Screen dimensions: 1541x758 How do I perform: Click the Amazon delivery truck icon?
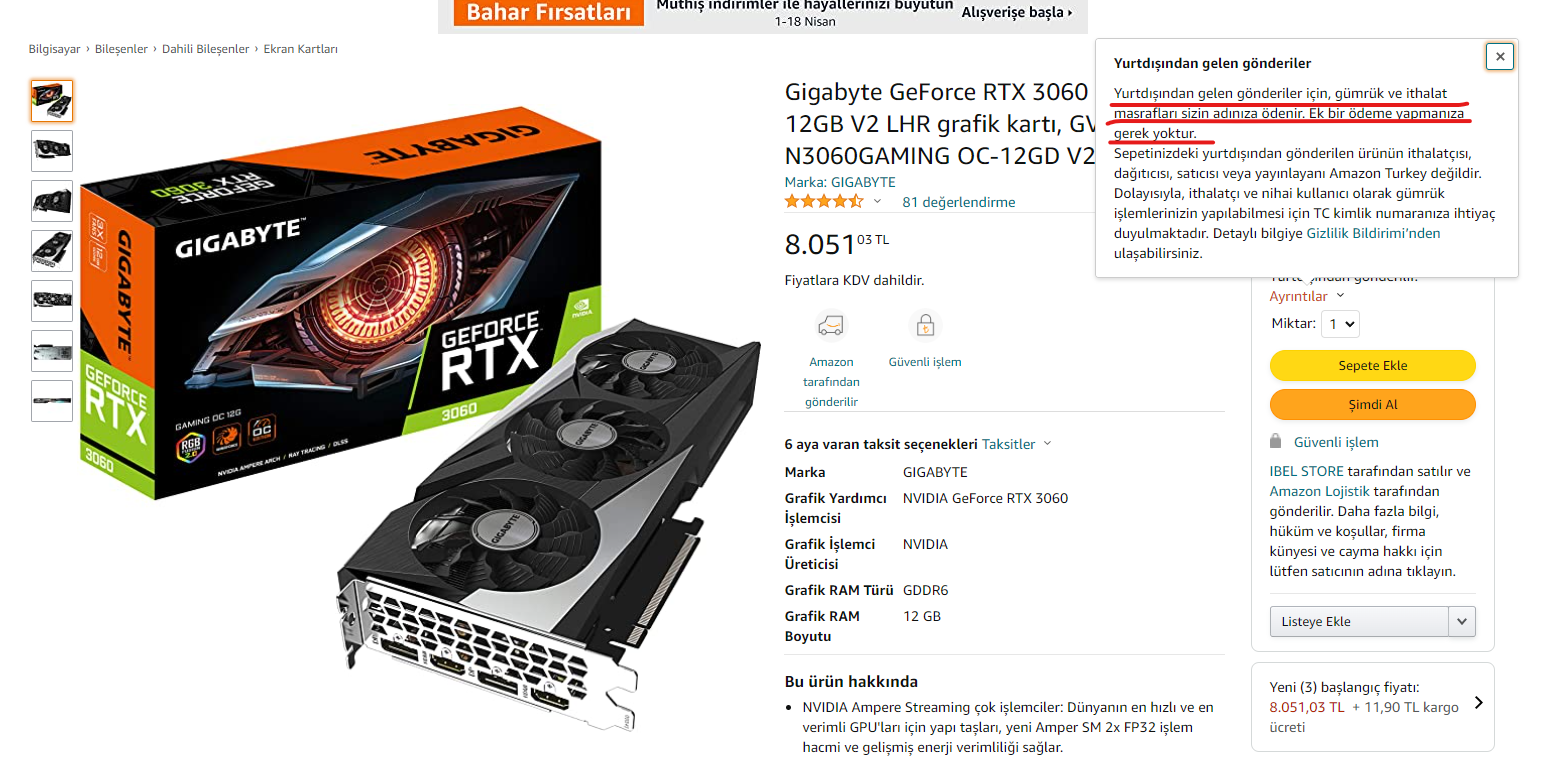(830, 326)
